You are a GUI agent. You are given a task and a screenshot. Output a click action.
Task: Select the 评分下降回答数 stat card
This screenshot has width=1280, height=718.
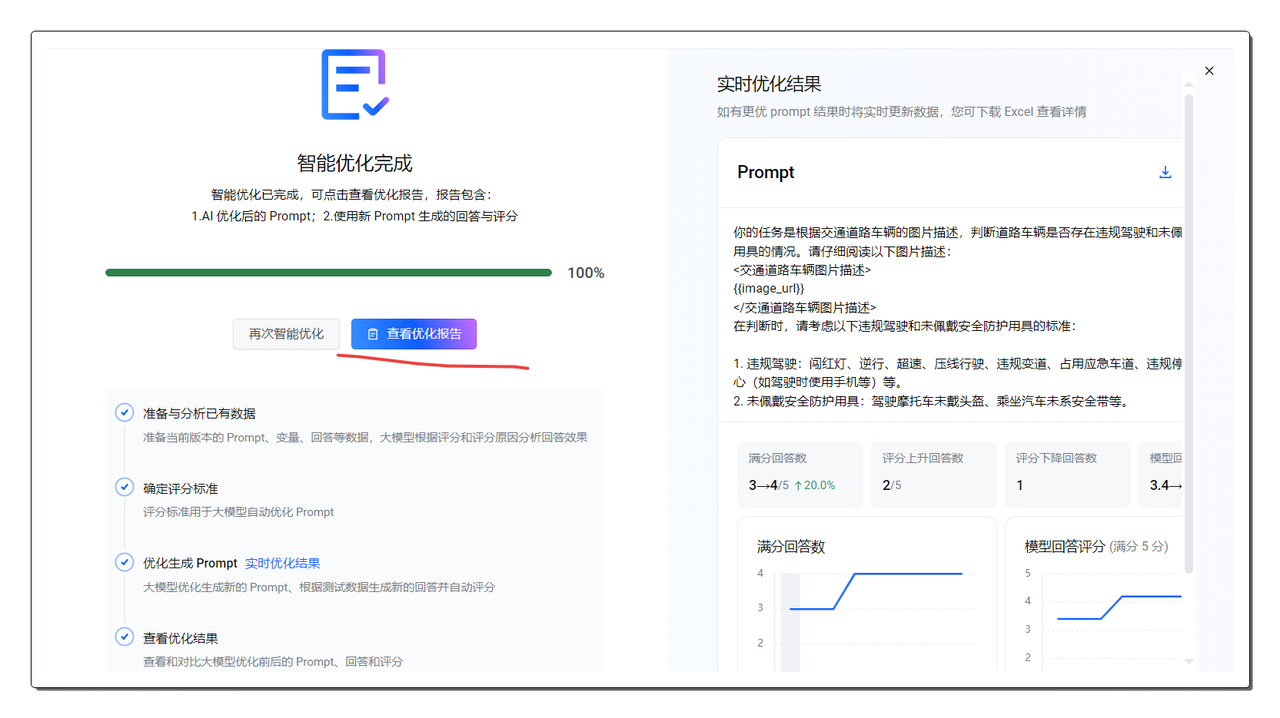point(1066,472)
